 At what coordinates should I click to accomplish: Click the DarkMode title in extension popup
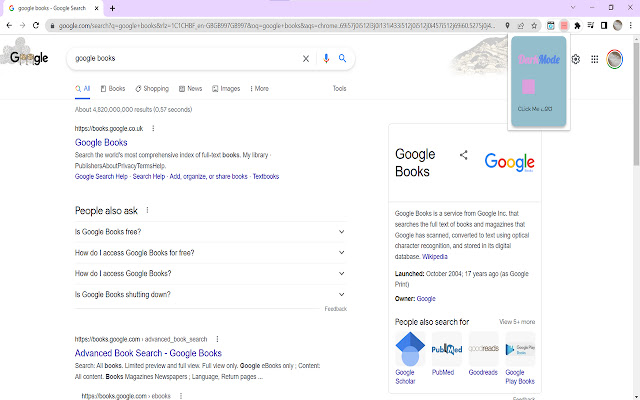539,60
